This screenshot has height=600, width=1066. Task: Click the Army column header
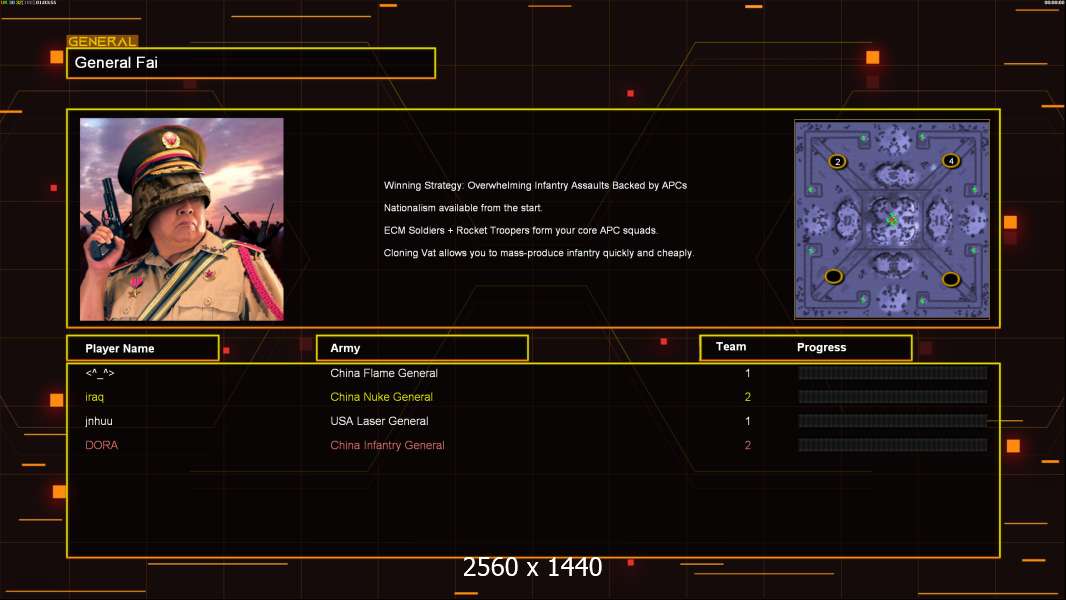(x=422, y=348)
